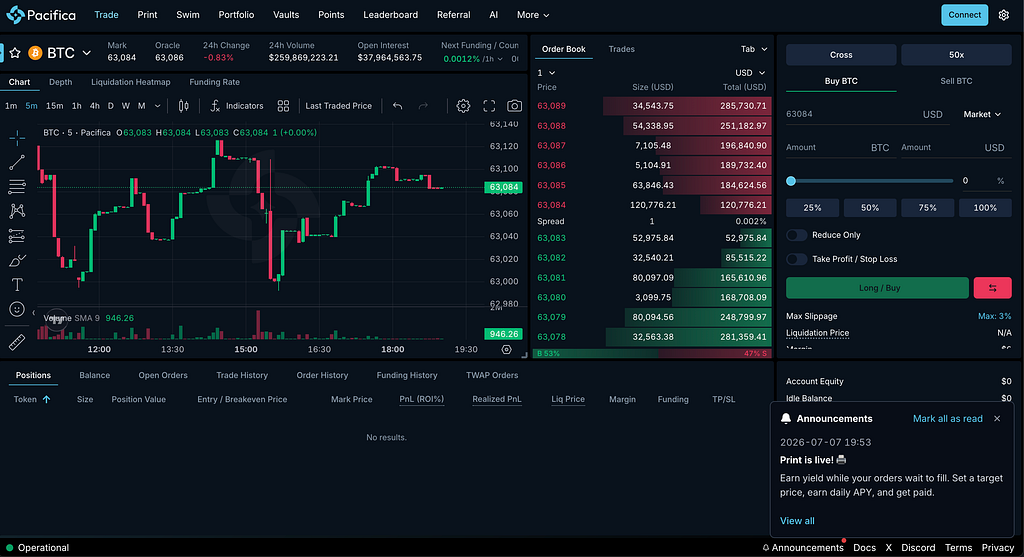Click the Pacifica logo
This screenshot has height=557, width=1024.
[41, 14]
